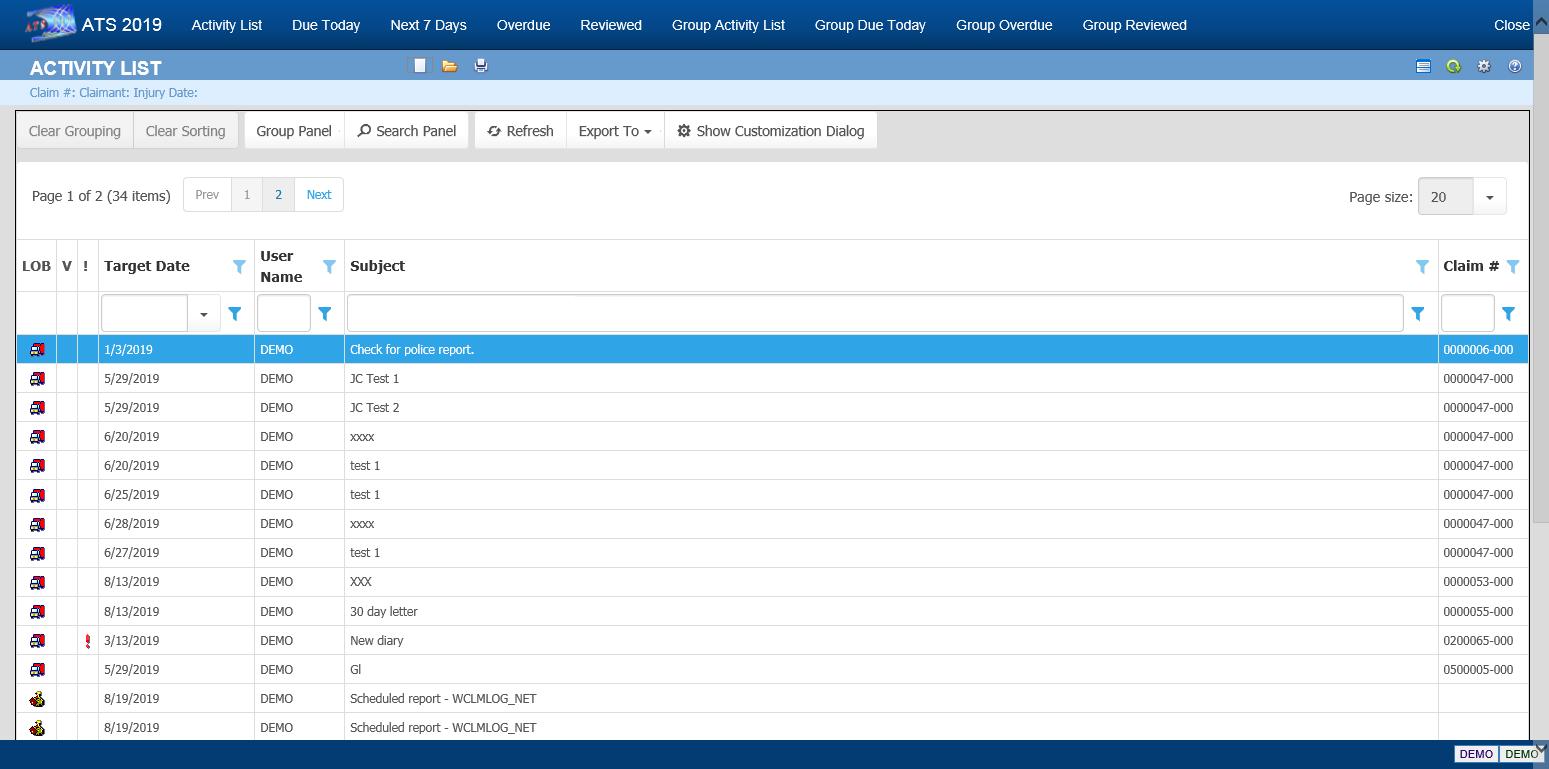
Task: Click filter icon beside User Name filter input
Action: tap(324, 314)
